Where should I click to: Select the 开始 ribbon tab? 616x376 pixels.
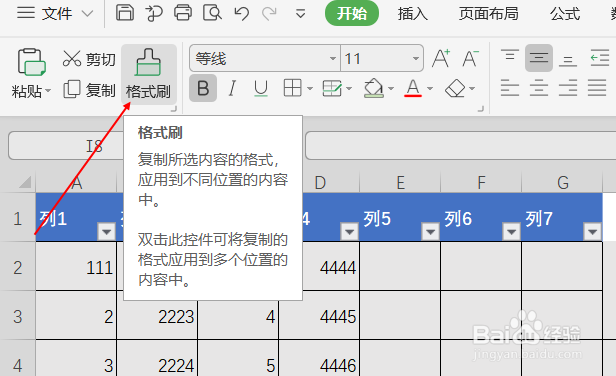coord(352,14)
